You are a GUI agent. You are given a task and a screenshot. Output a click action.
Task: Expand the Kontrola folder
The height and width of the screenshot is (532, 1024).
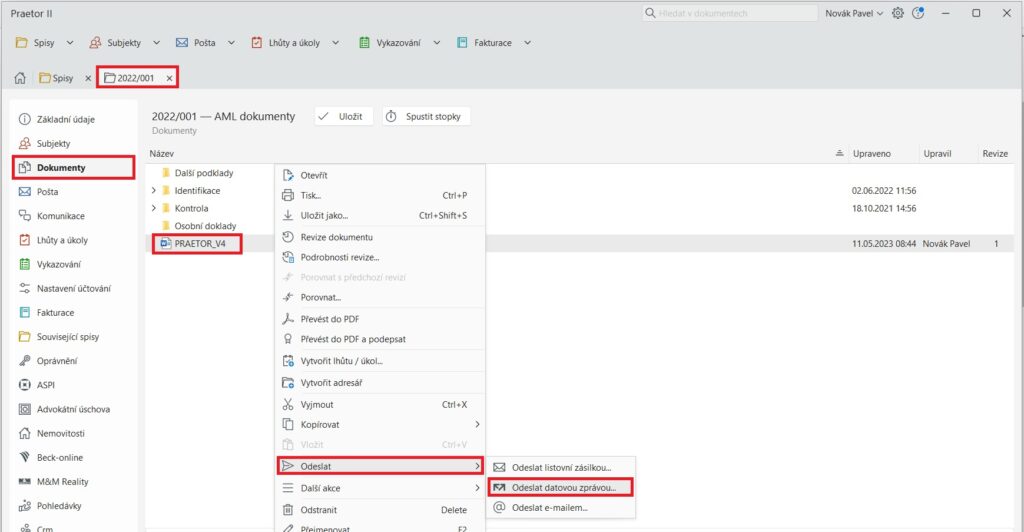pos(154,208)
